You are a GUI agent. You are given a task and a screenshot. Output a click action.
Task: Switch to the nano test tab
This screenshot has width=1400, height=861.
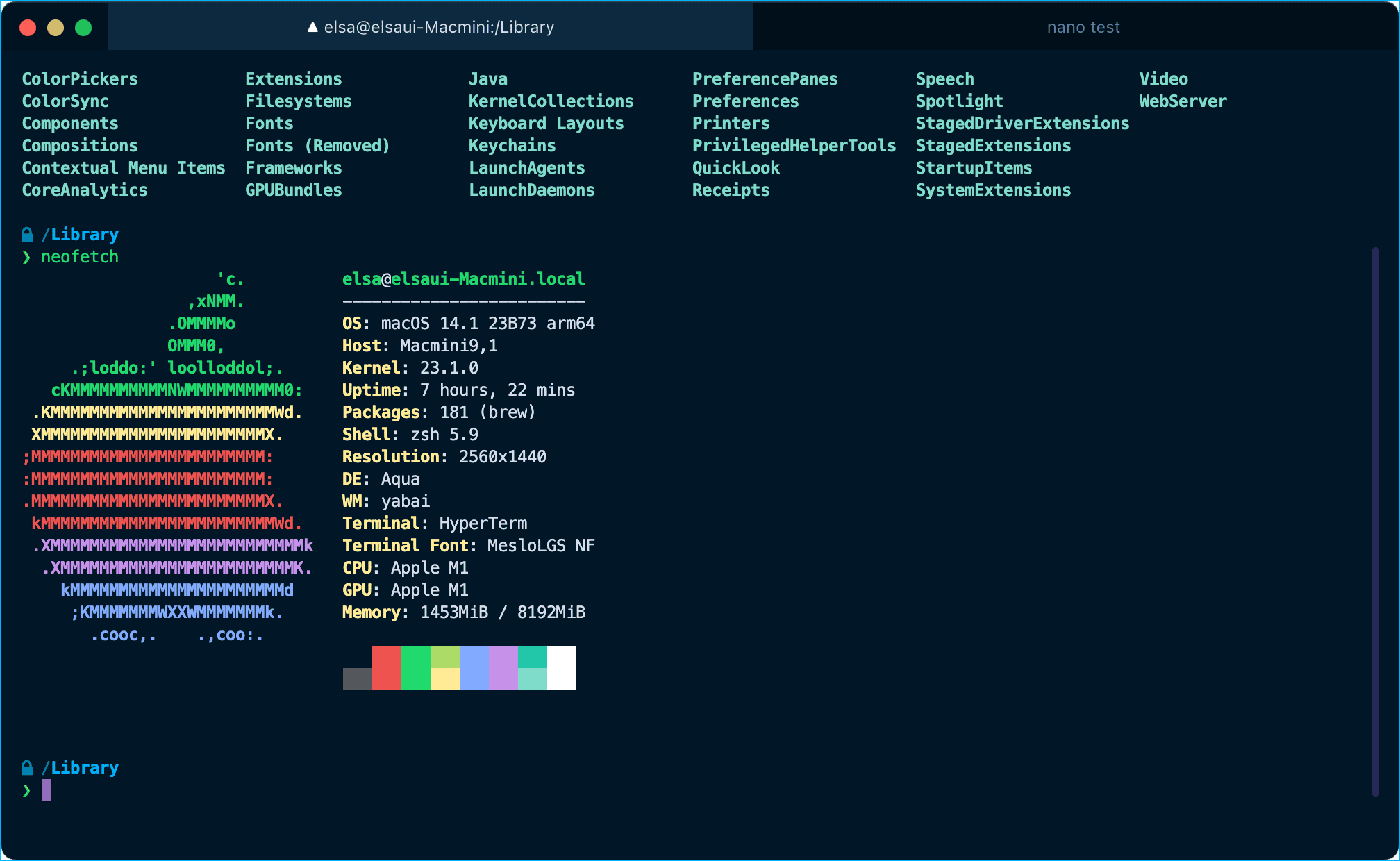coord(1083,27)
